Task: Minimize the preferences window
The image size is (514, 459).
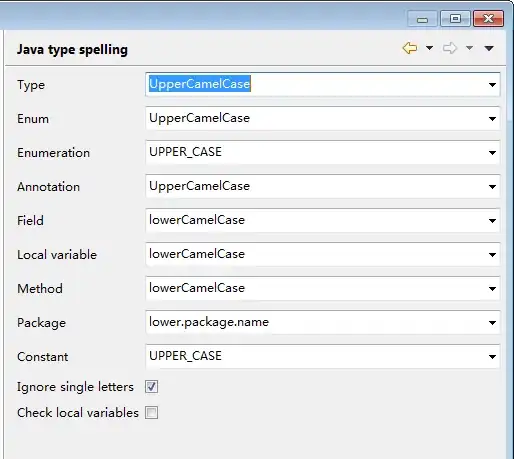Action: [x=422, y=18]
